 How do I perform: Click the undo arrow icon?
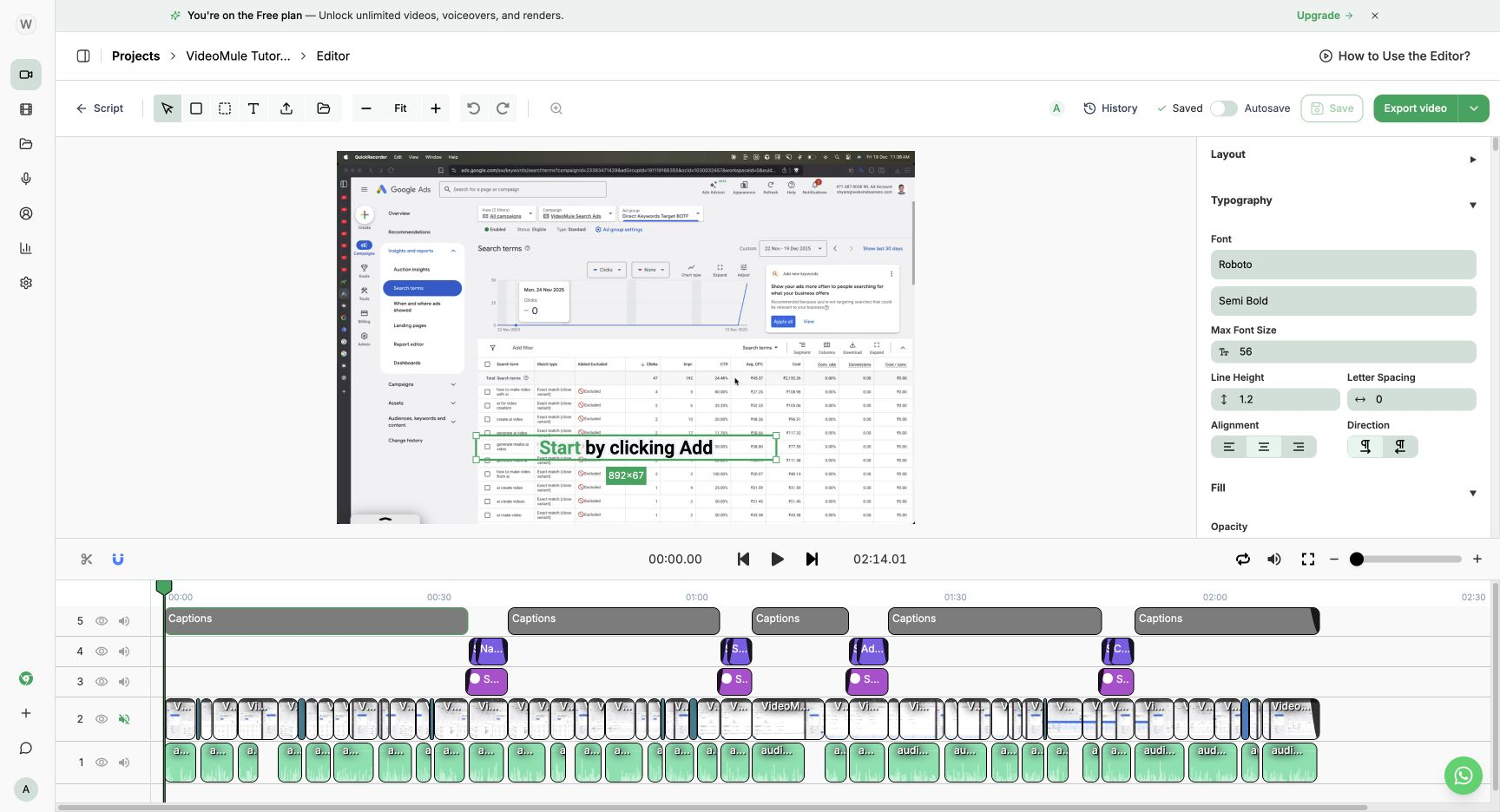(473, 108)
